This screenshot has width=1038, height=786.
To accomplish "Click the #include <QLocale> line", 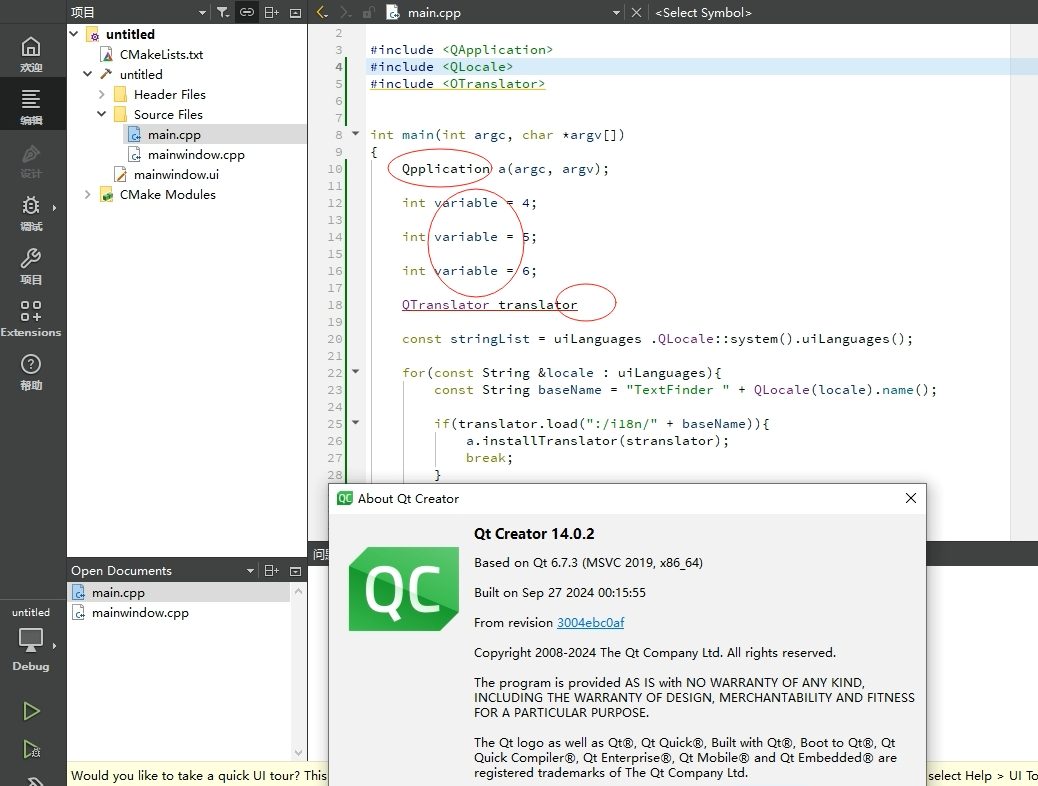I will (x=441, y=66).
